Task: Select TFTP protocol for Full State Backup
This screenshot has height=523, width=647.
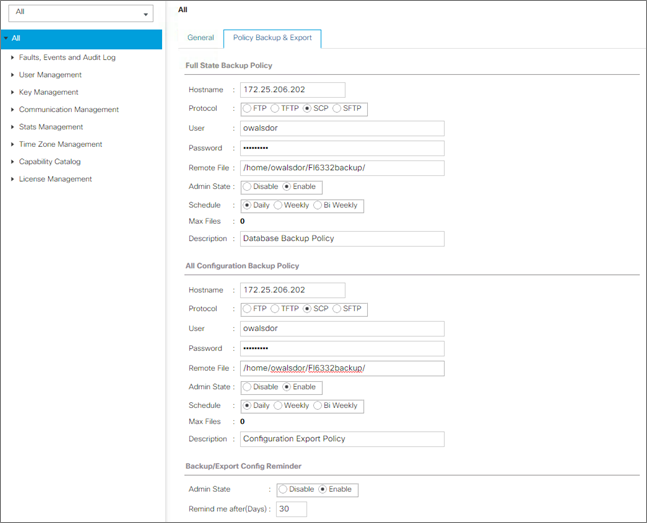Action: 275,109
